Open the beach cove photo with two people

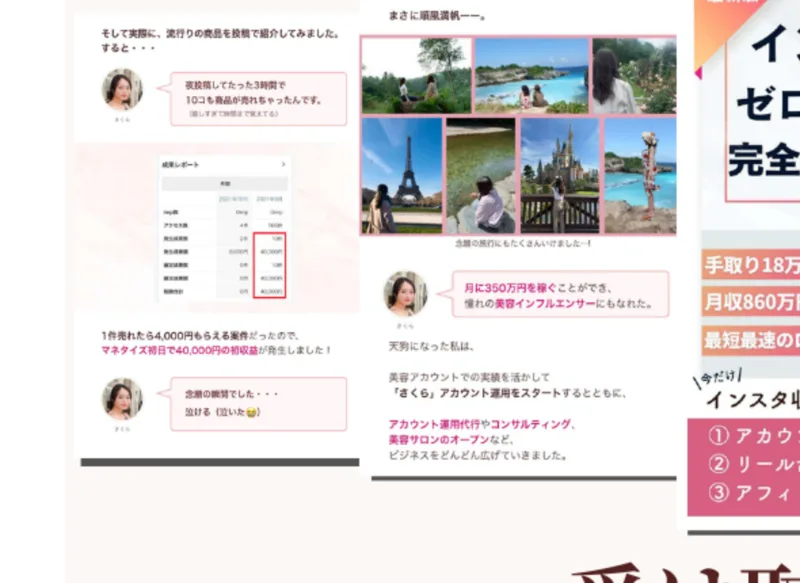pos(532,75)
